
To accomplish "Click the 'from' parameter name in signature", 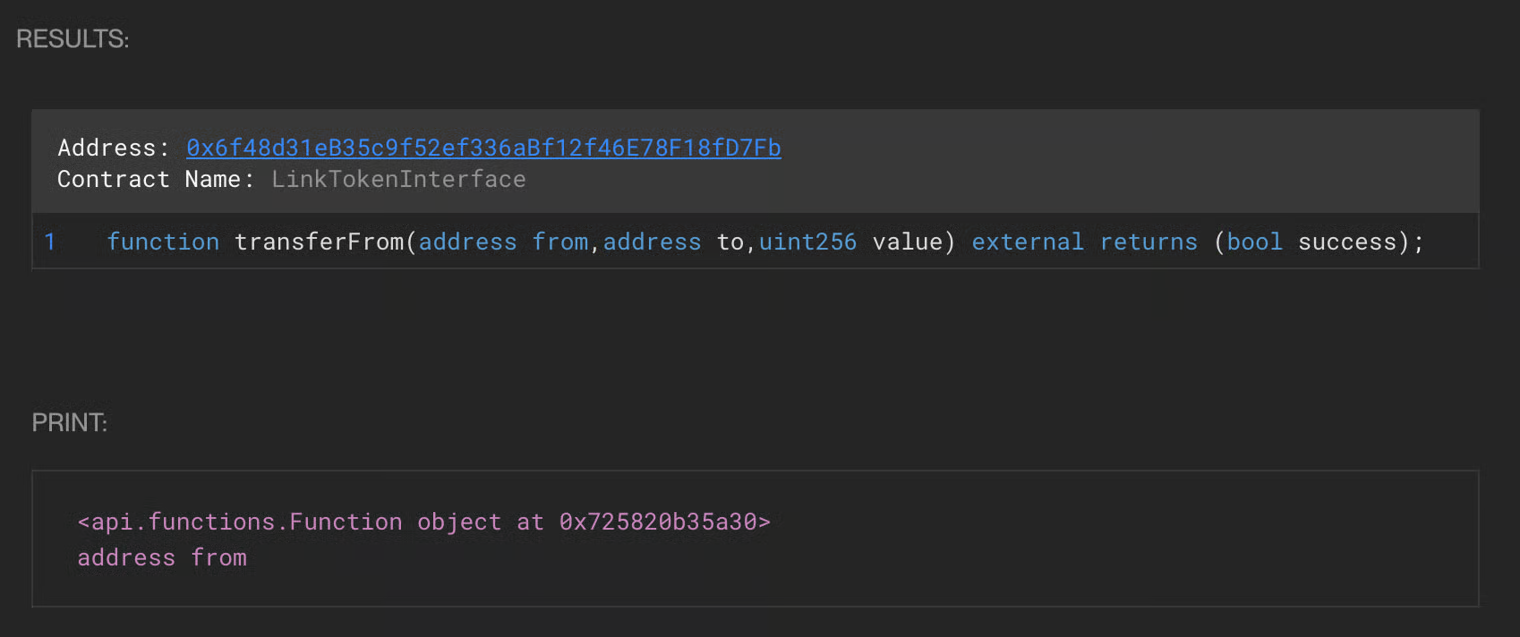I will [560, 242].
